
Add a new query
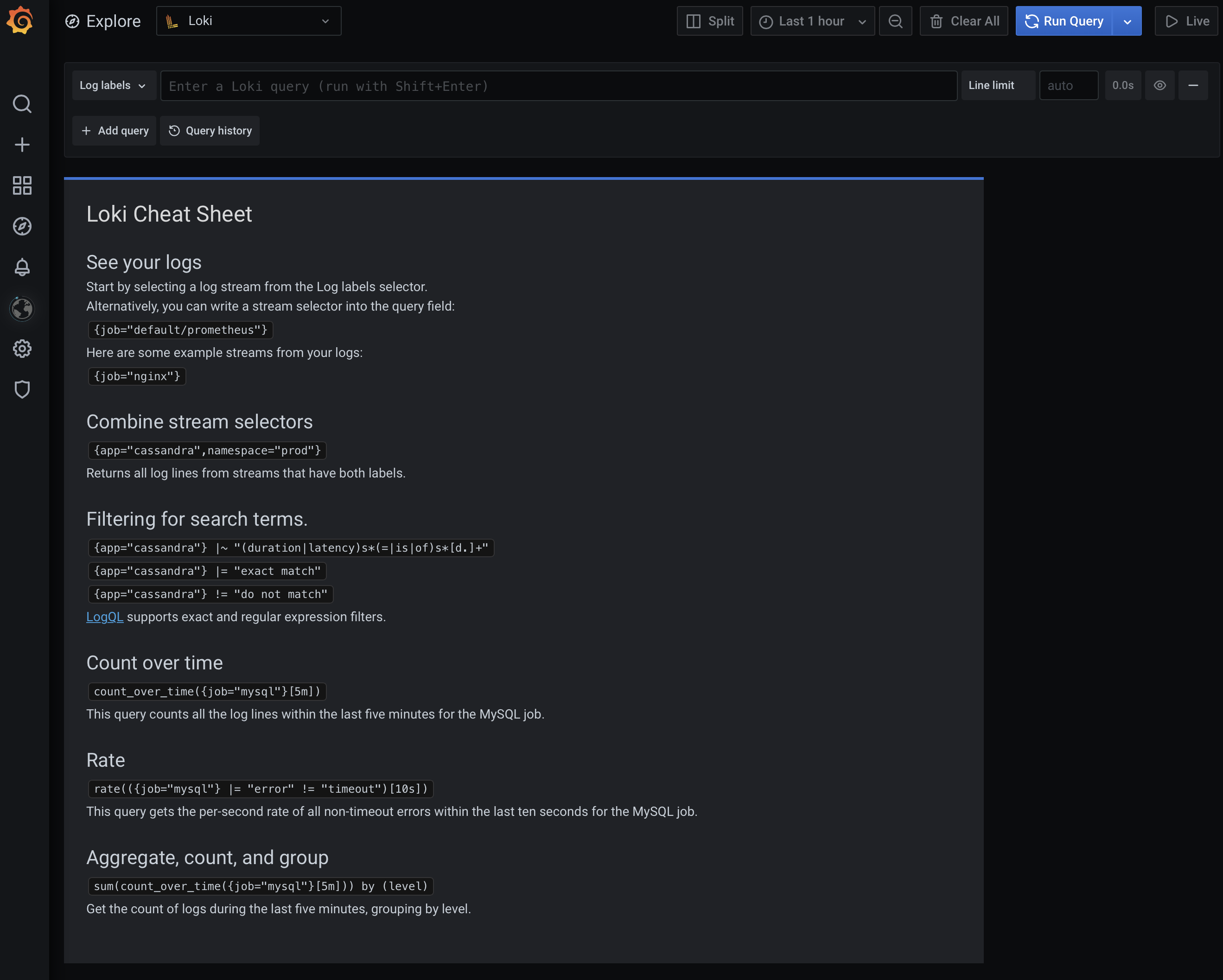pos(114,130)
